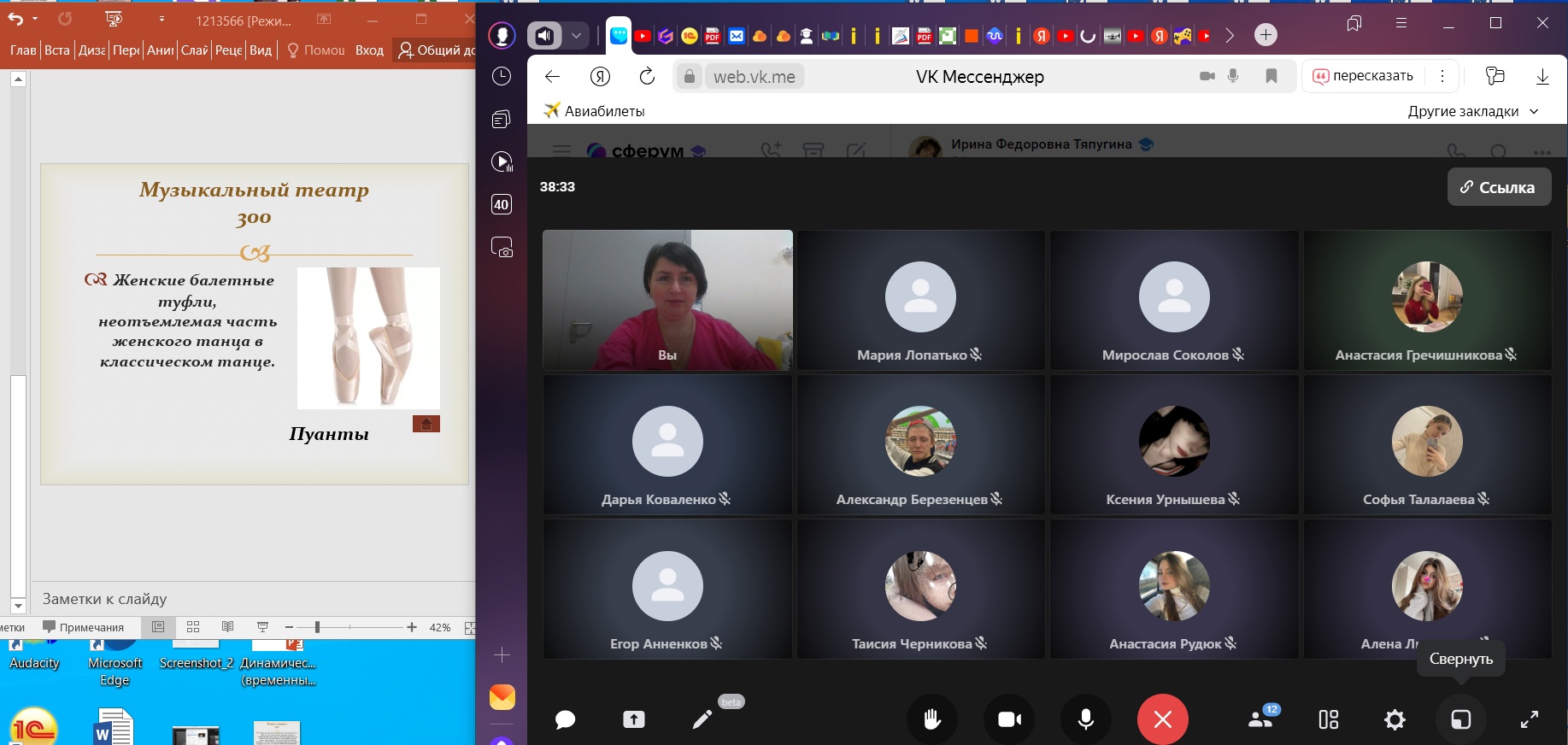Select Мария Лопатько participant tile
Viewport: 1568px width, 745px height.
coord(921,300)
